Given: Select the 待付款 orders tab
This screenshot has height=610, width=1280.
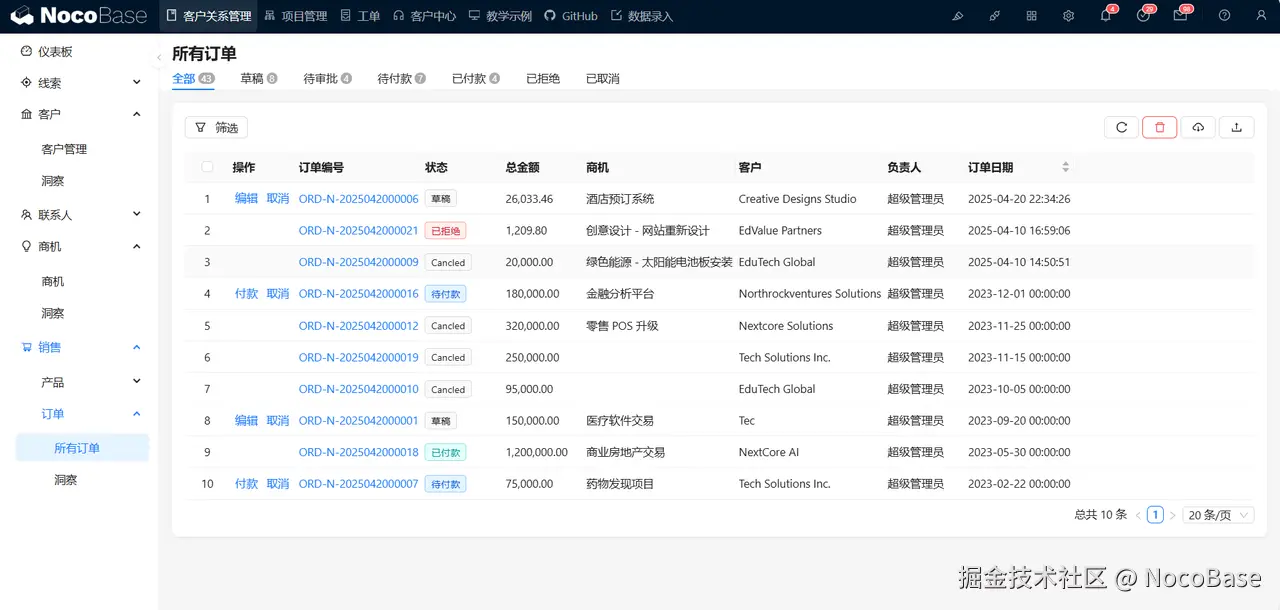Looking at the screenshot, I should click(401, 78).
